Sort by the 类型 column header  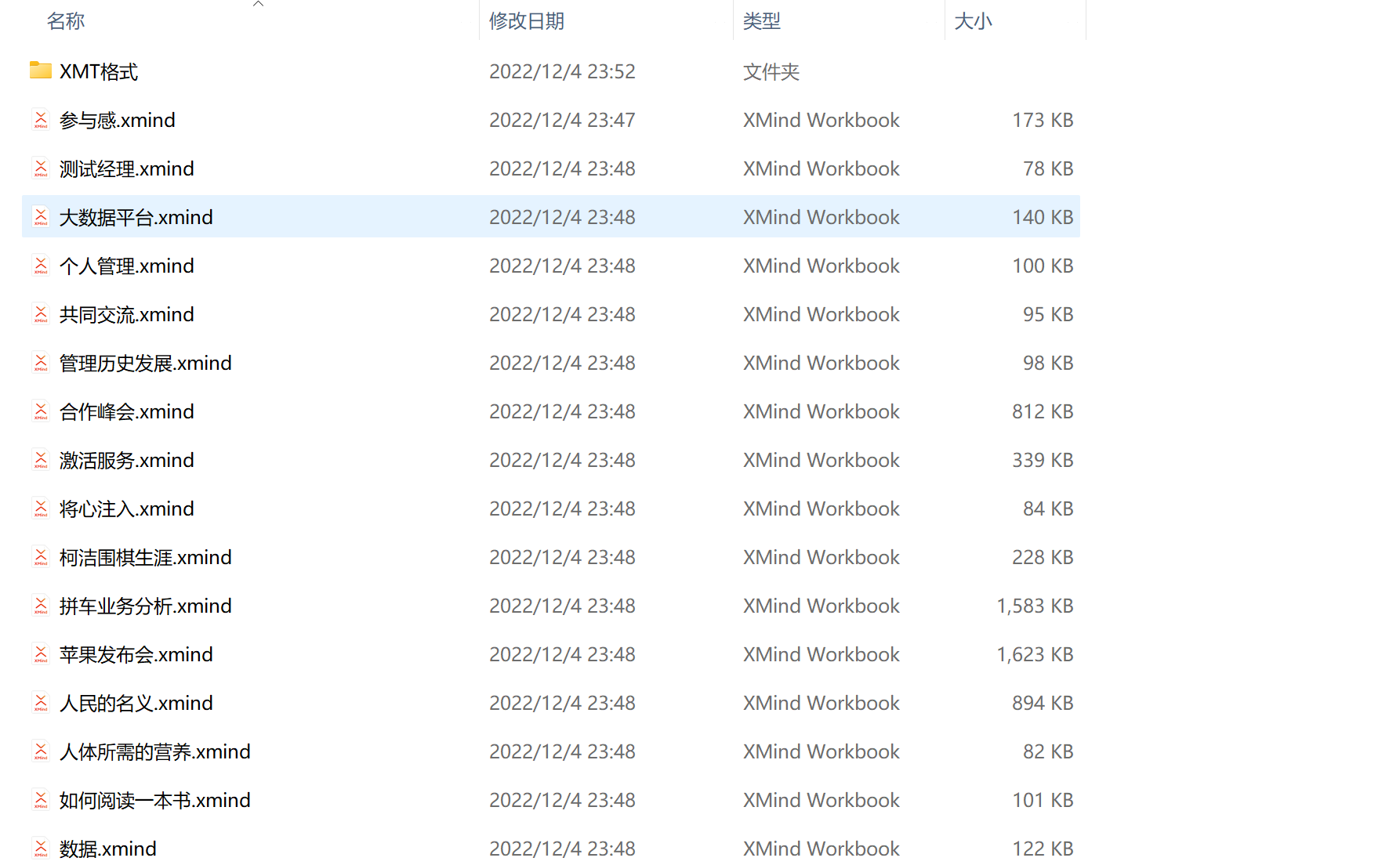coord(762,21)
